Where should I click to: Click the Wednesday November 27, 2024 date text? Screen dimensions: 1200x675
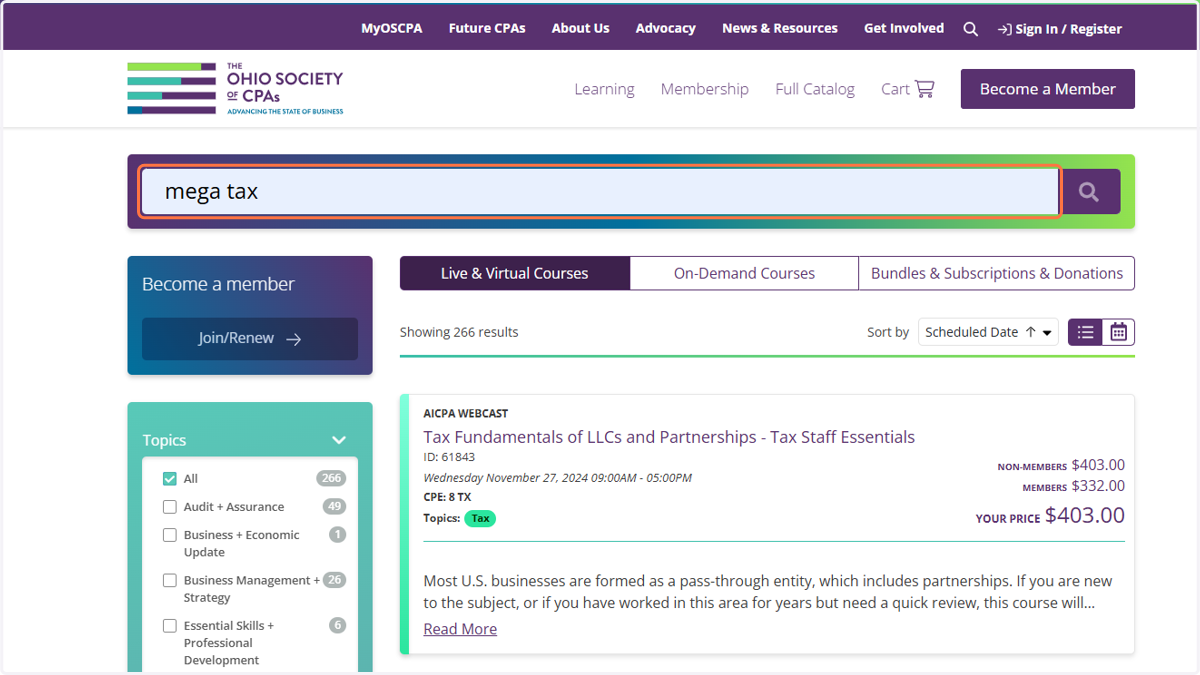pos(557,478)
